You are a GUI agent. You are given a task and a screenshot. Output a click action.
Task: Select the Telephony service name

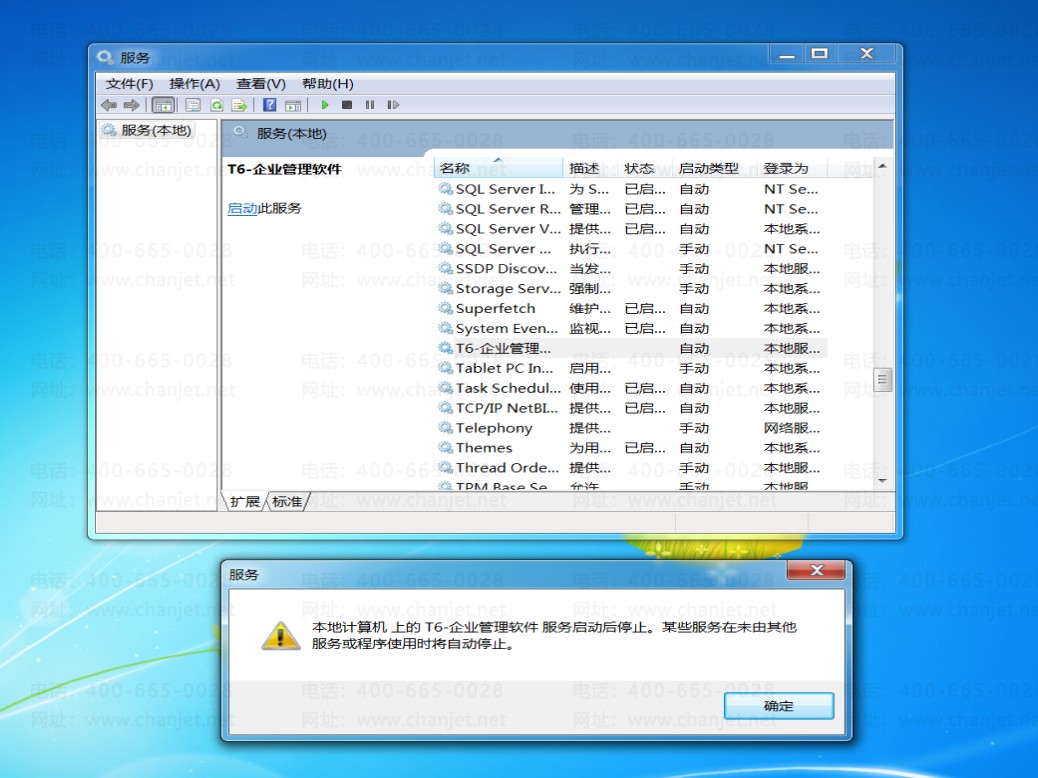click(x=494, y=428)
